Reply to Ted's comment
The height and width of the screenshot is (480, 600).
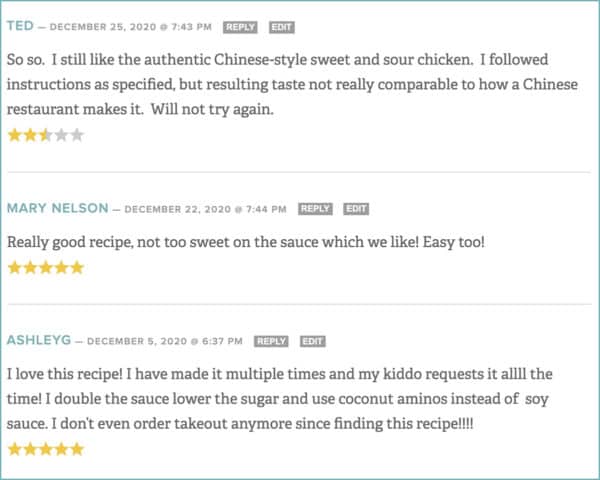point(239,27)
